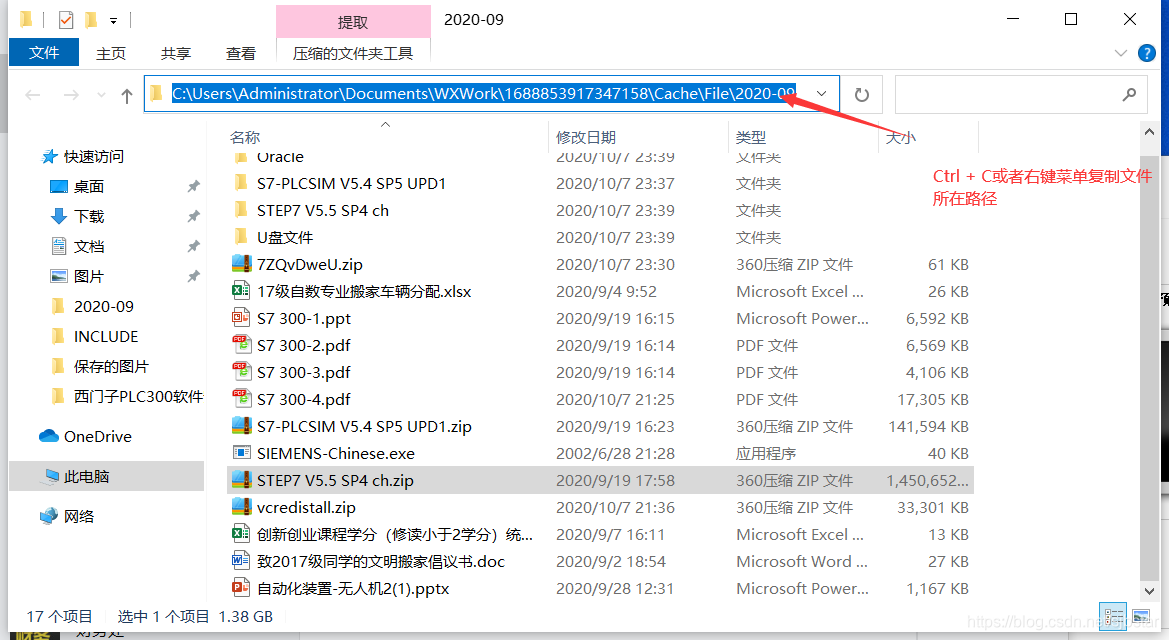
Task: Select 快速访问 in navigation pane
Action: (93, 157)
